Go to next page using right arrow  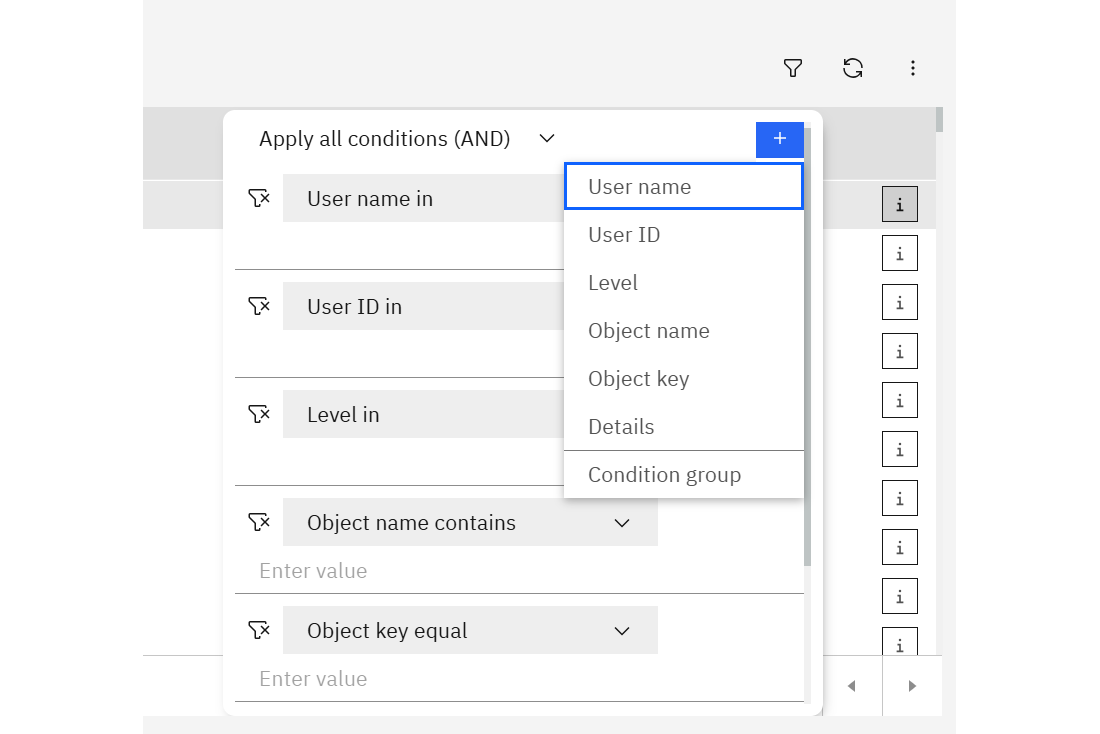[912, 686]
